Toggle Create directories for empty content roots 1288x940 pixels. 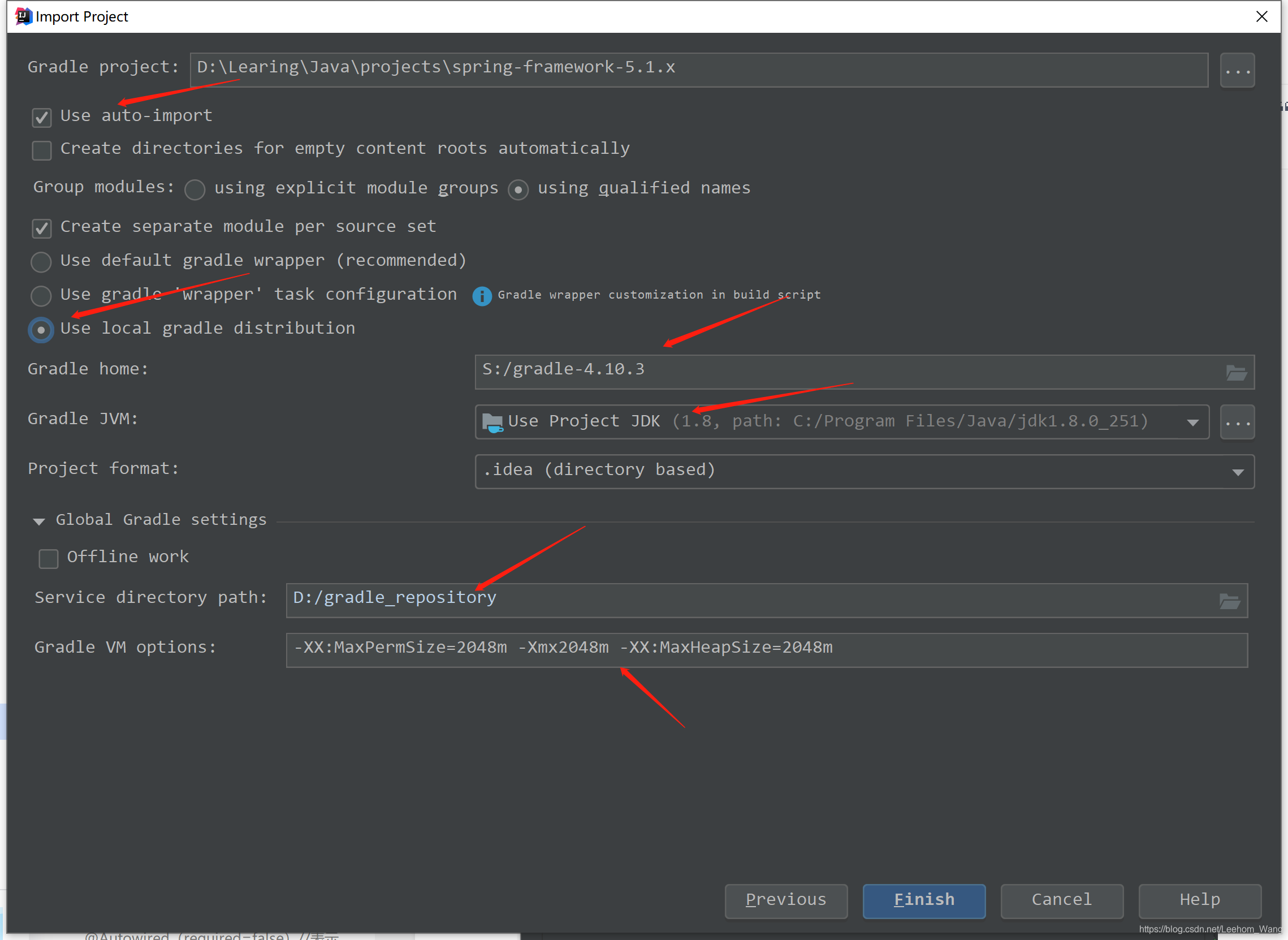pos(42,149)
